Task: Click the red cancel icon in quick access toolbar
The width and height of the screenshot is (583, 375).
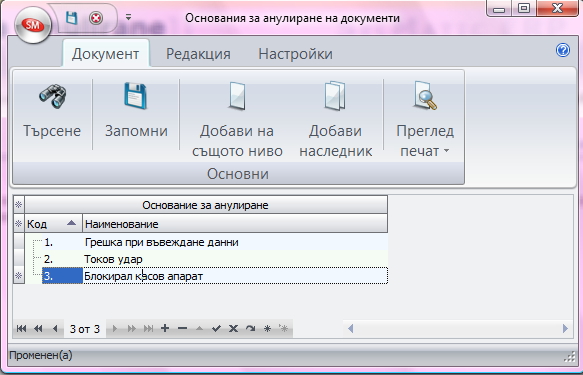Action: pos(96,18)
